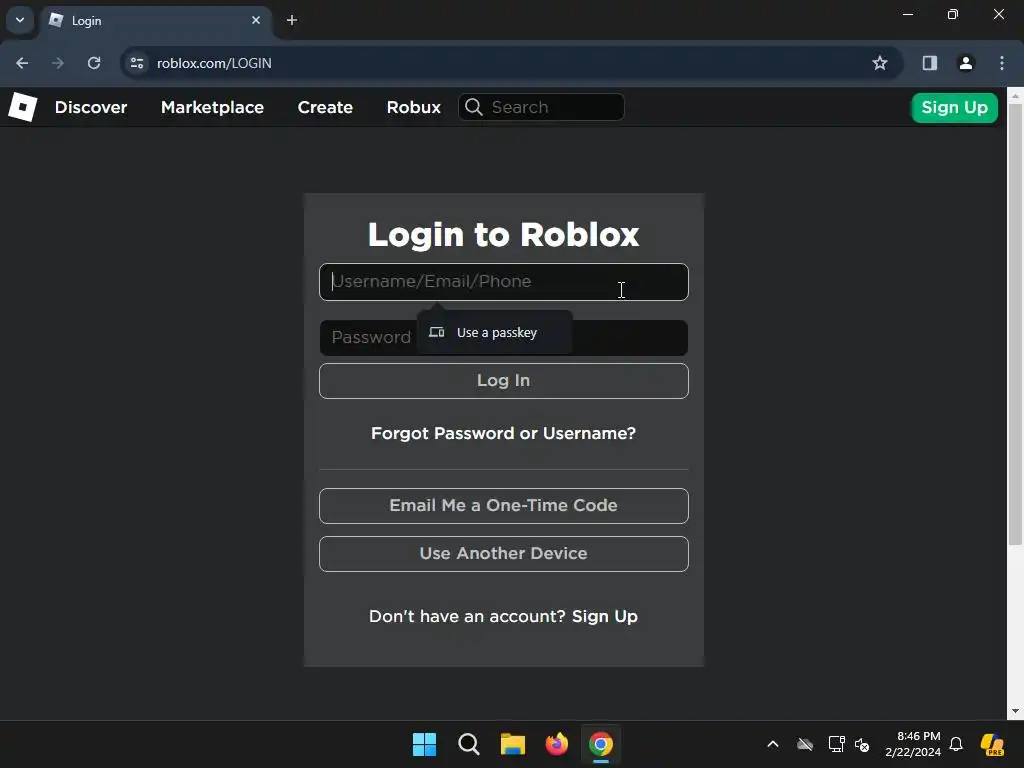Viewport: 1024px width, 768px height.
Task: Click the Roblox Search input box
Action: 541,107
